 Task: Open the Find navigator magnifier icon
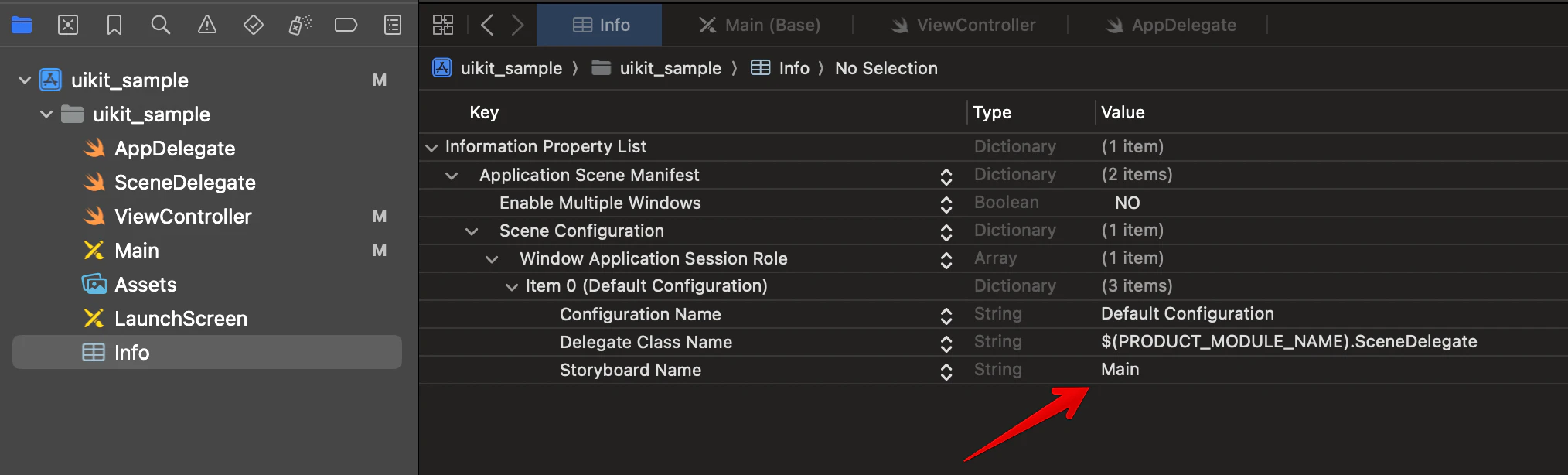click(x=161, y=26)
